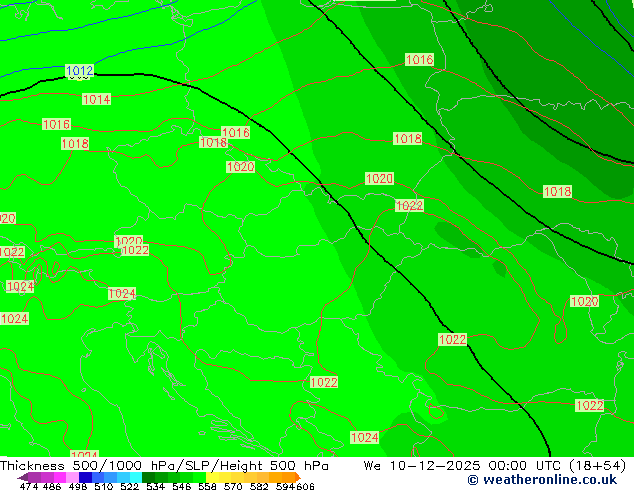This screenshot has height=490, width=634.
Task: Click the legend value 486
Action: 52,486
